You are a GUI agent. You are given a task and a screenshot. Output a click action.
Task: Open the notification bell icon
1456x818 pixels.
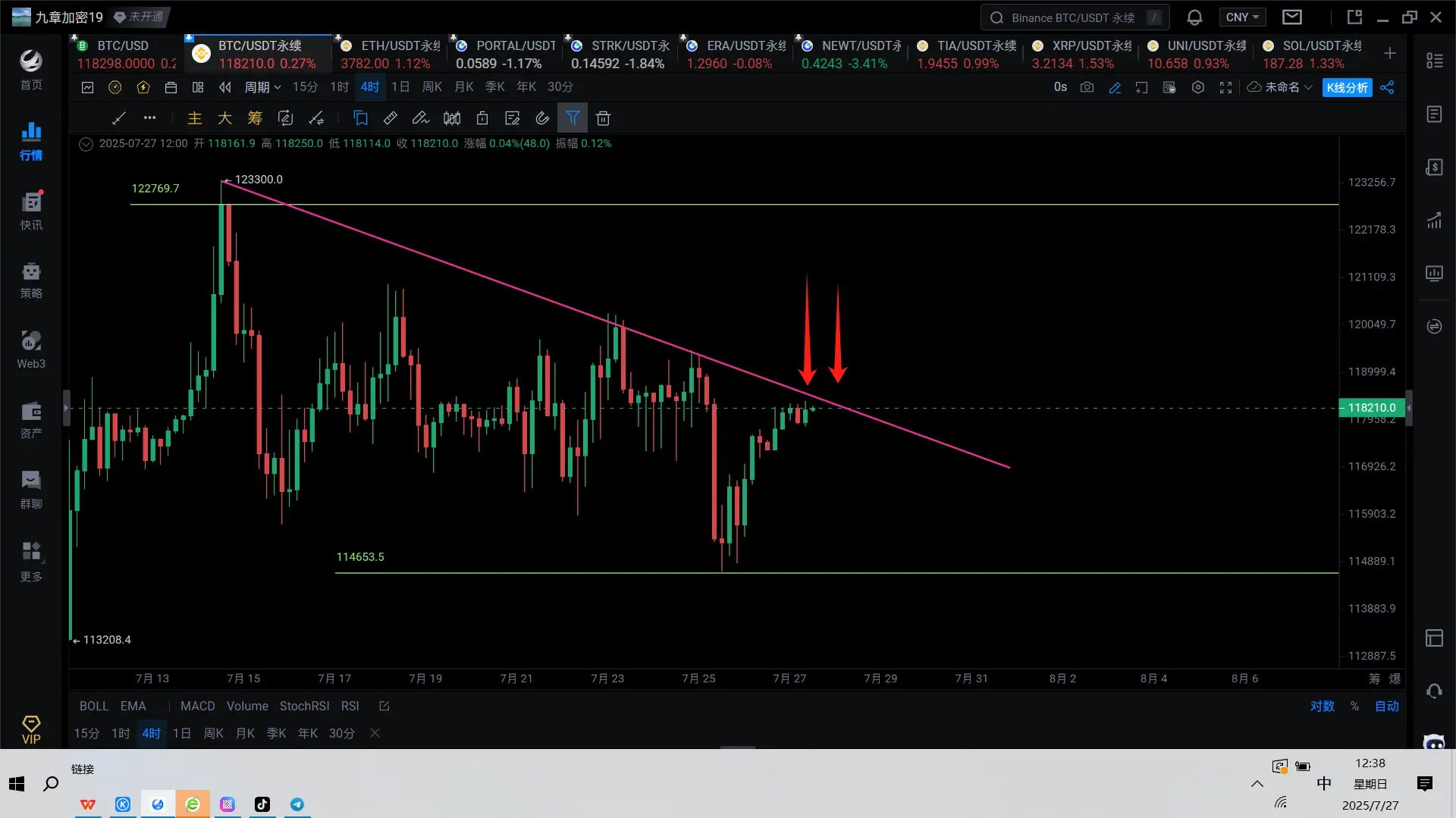click(x=1194, y=17)
